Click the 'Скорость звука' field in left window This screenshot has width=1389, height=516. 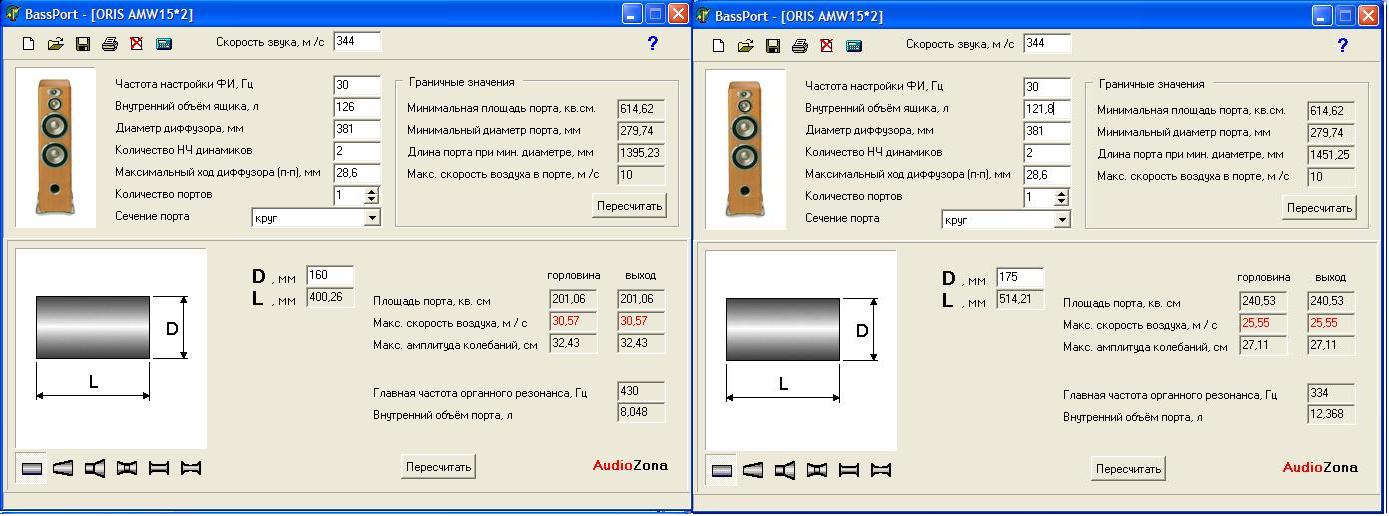coord(357,41)
